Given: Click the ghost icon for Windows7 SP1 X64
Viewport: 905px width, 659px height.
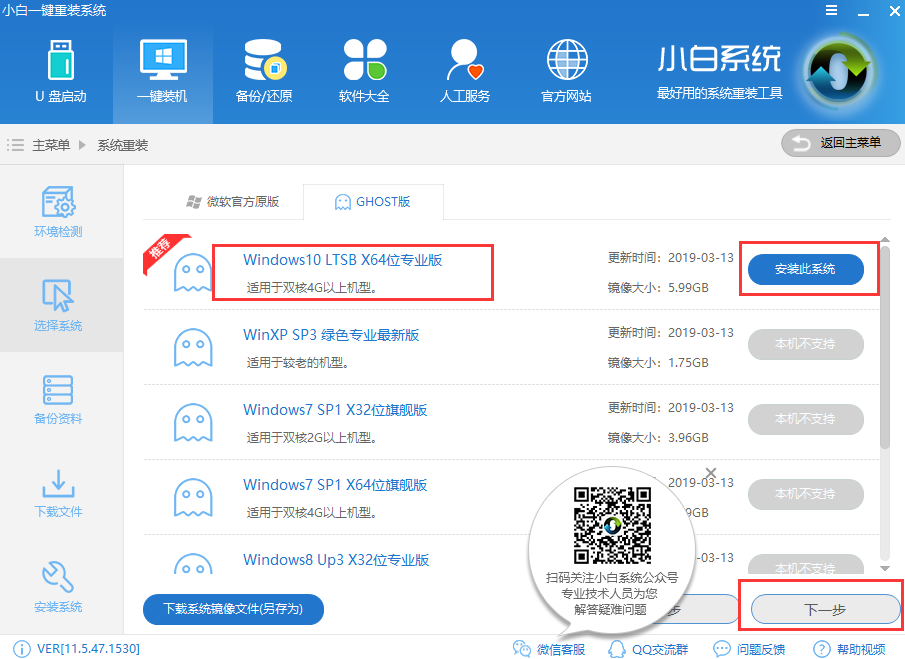Looking at the screenshot, I should click(x=193, y=497).
